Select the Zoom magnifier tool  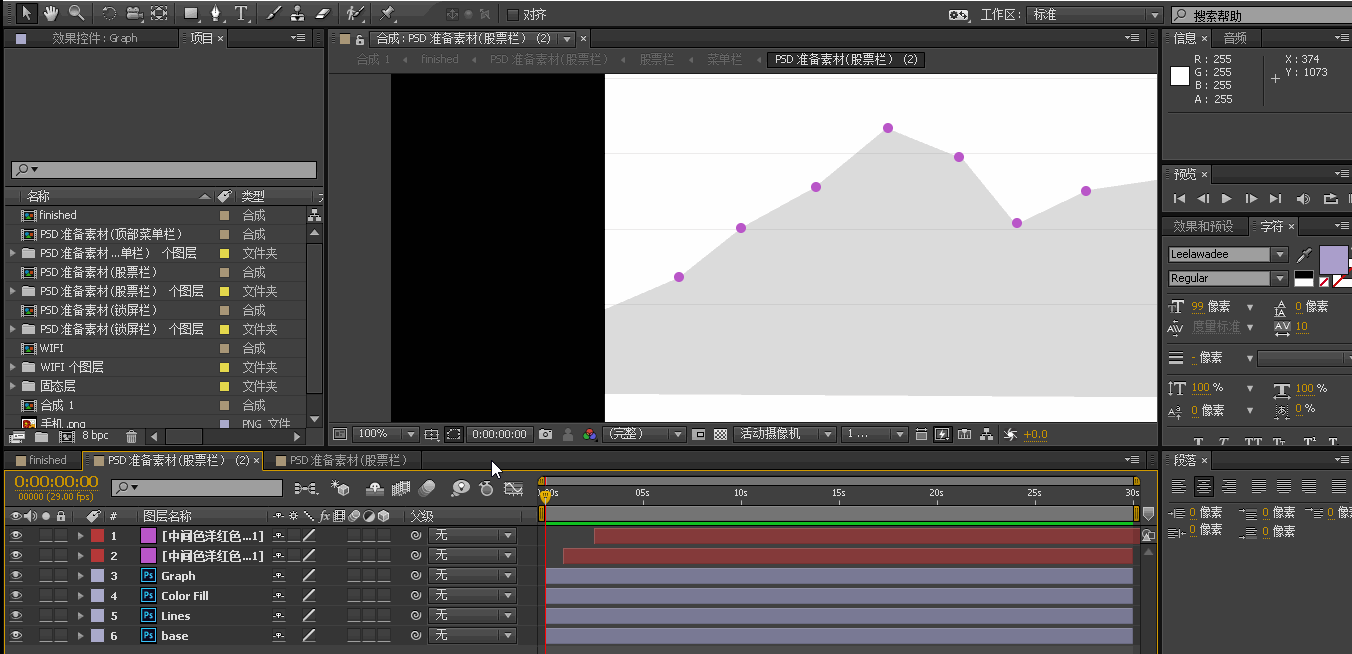pyautogui.click(x=76, y=13)
